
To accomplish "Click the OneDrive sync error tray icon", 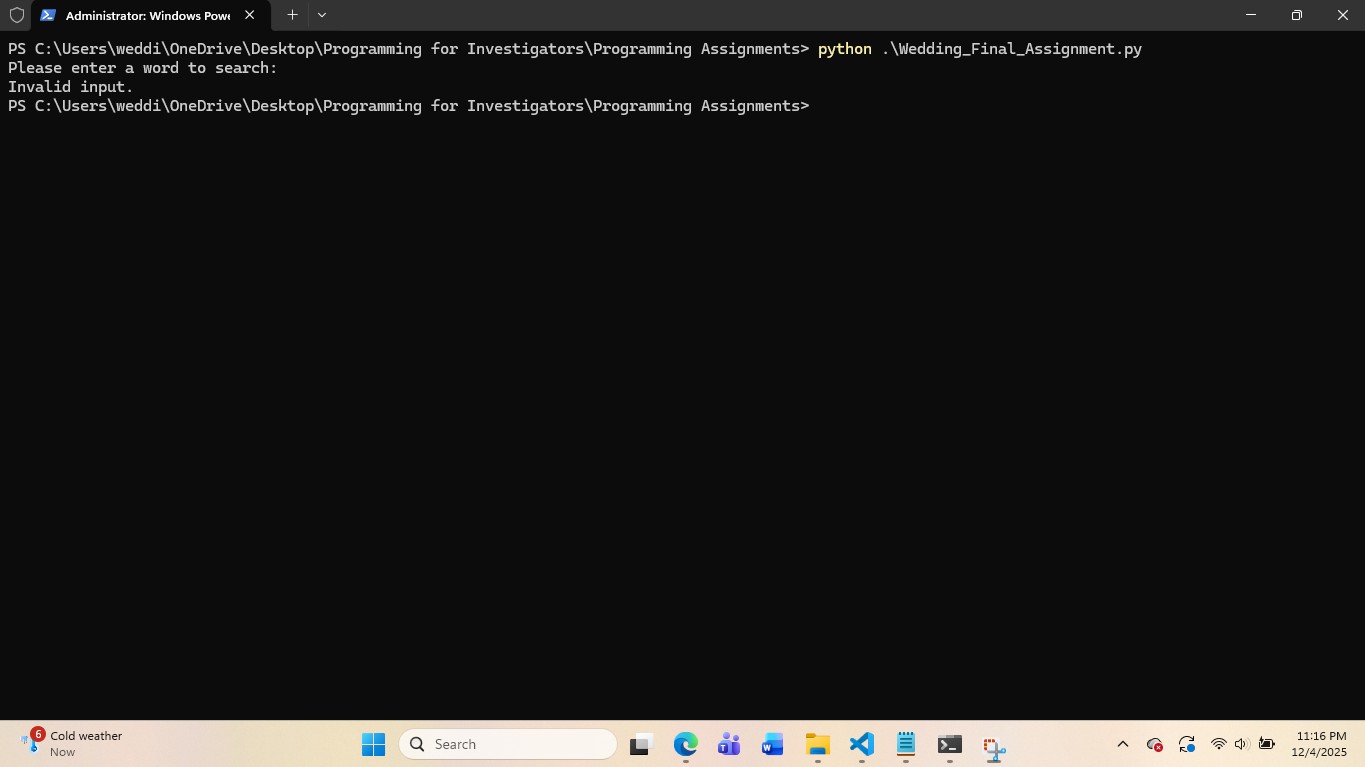I will click(1155, 744).
